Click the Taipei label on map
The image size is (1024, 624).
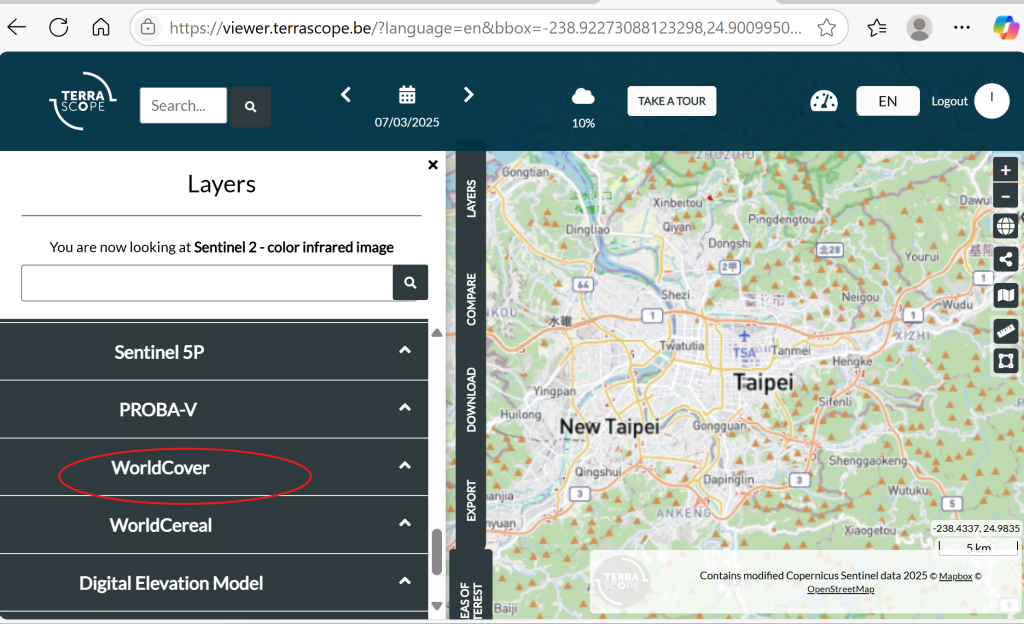[x=763, y=382]
